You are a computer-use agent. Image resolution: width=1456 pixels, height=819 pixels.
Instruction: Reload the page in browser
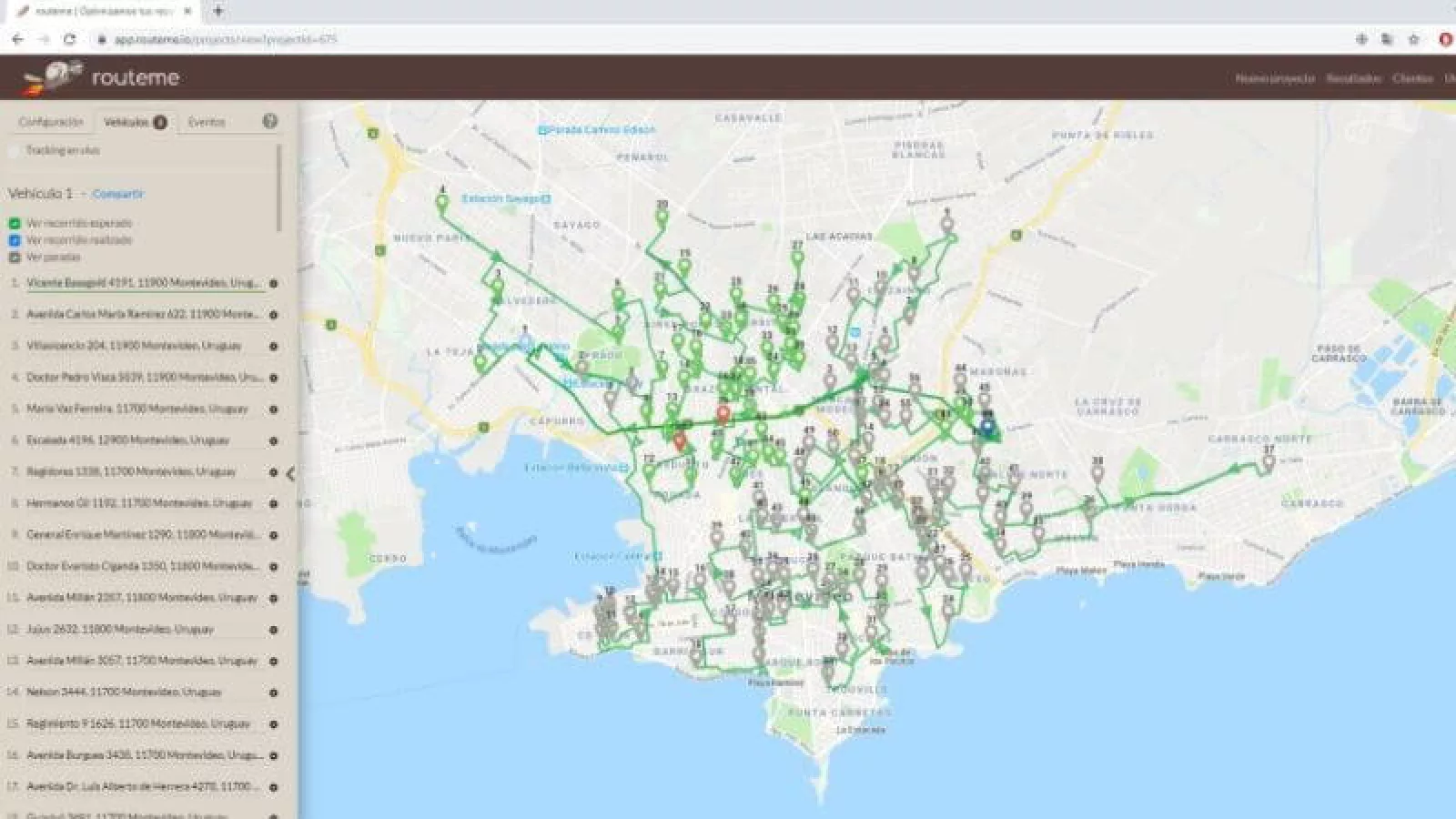tap(69, 39)
